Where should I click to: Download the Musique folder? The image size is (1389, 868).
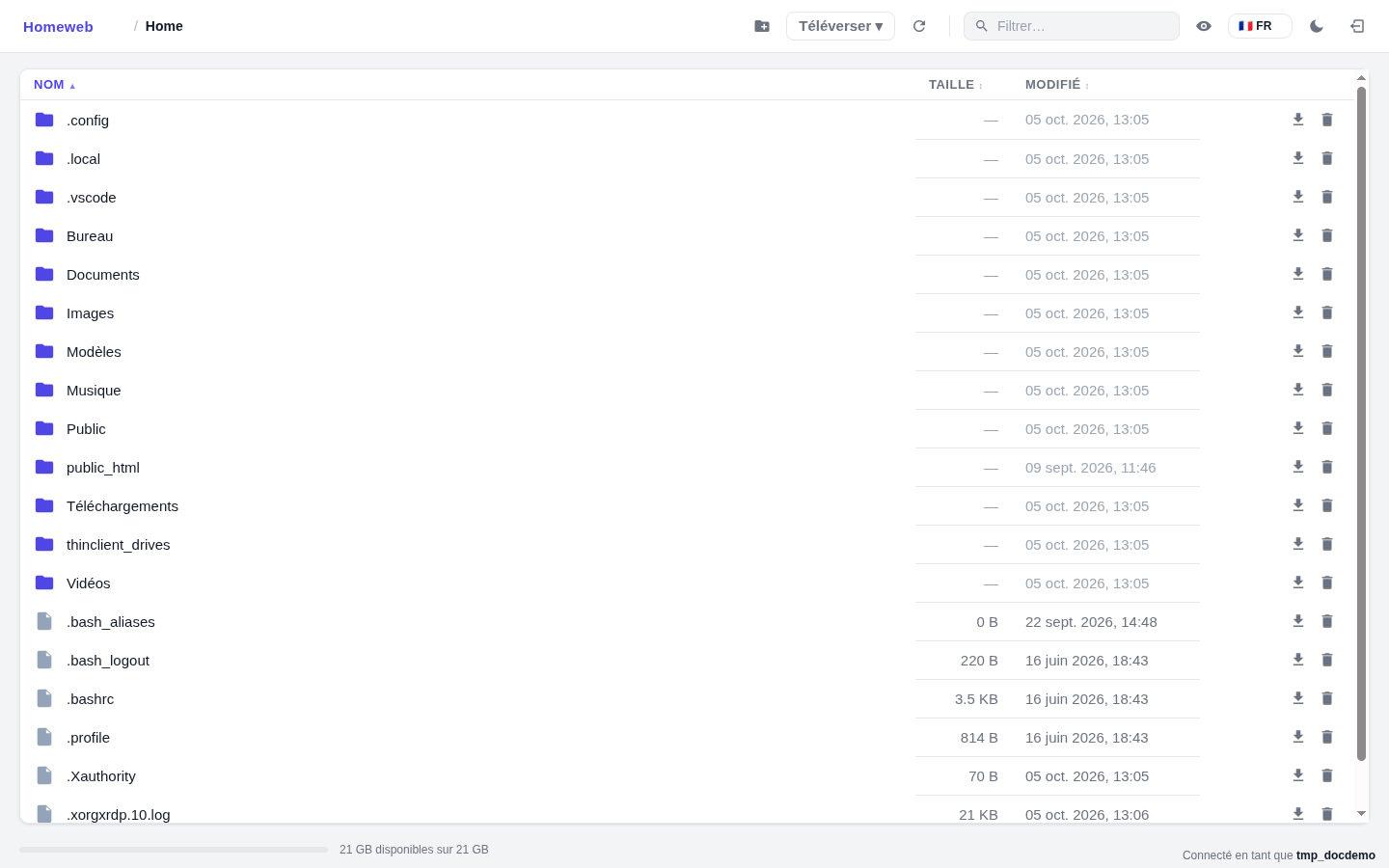click(x=1298, y=390)
